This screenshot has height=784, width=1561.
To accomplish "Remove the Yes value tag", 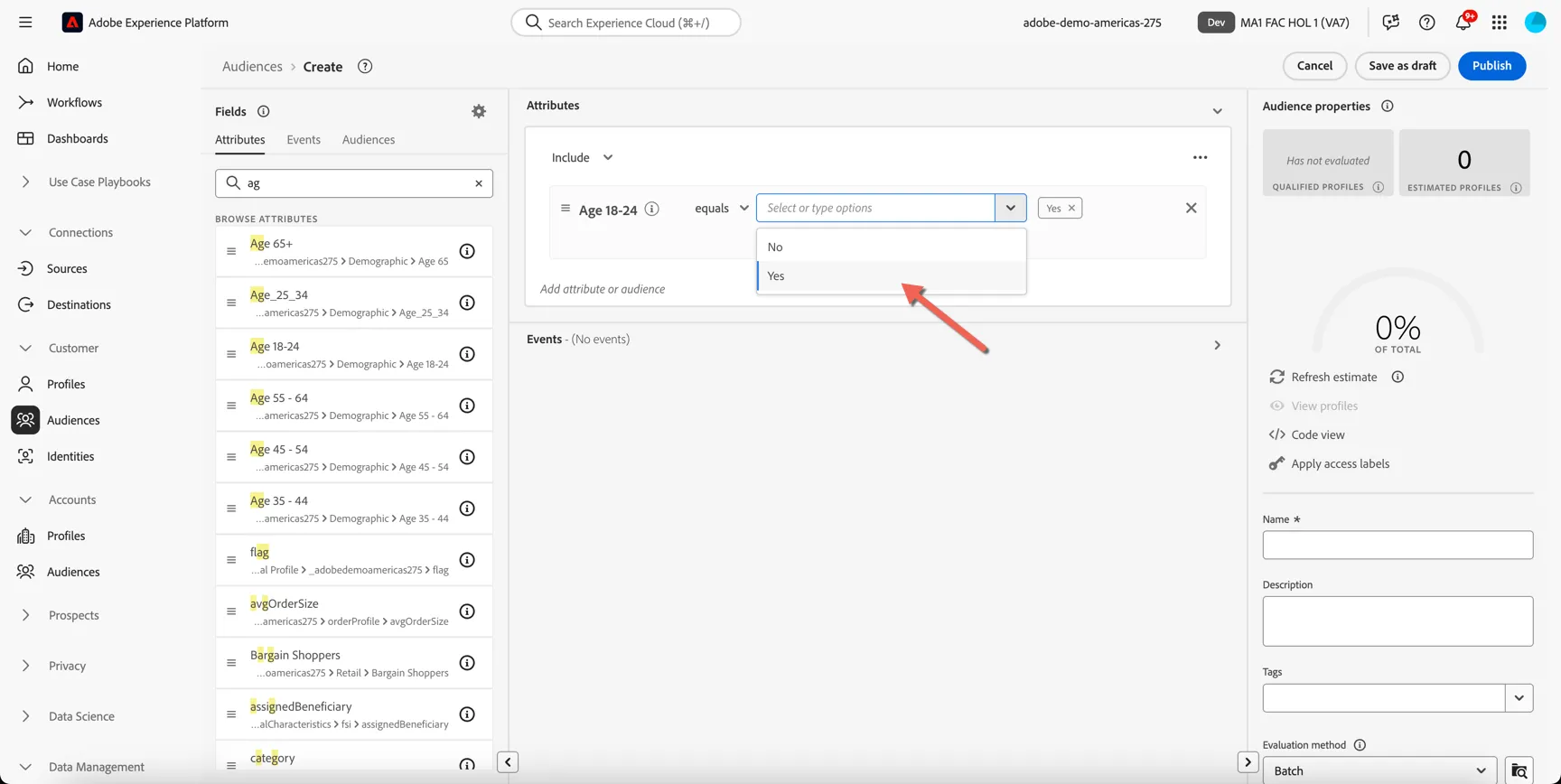I will coord(1072,209).
